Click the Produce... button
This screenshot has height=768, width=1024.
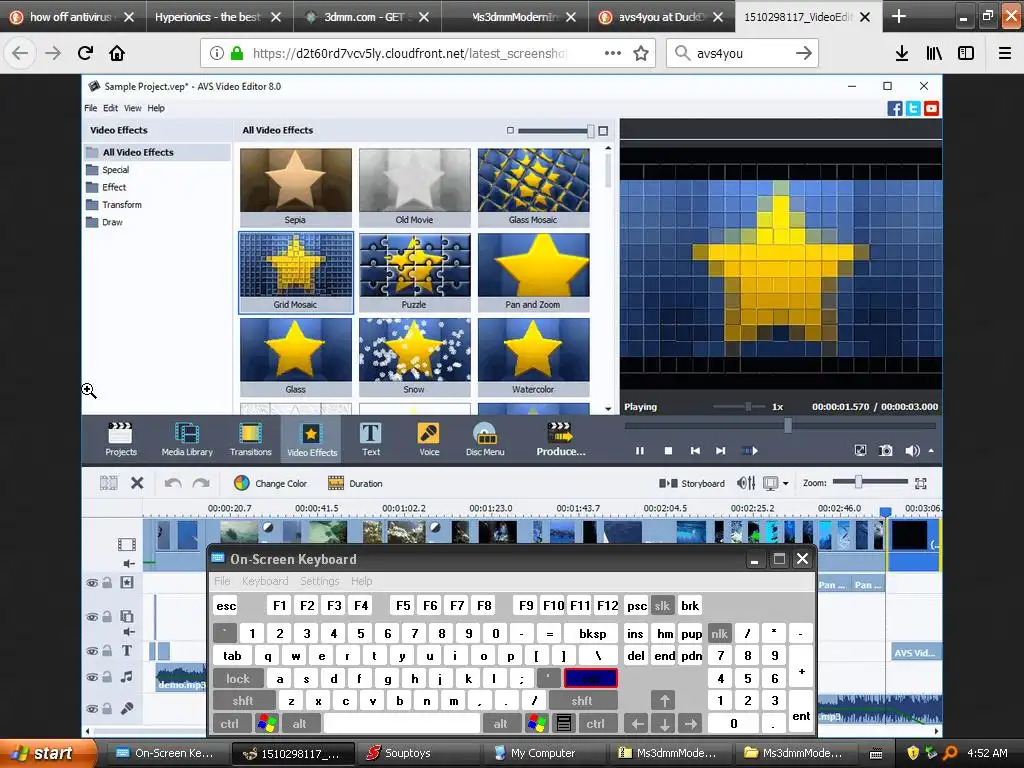pyautogui.click(x=560, y=439)
